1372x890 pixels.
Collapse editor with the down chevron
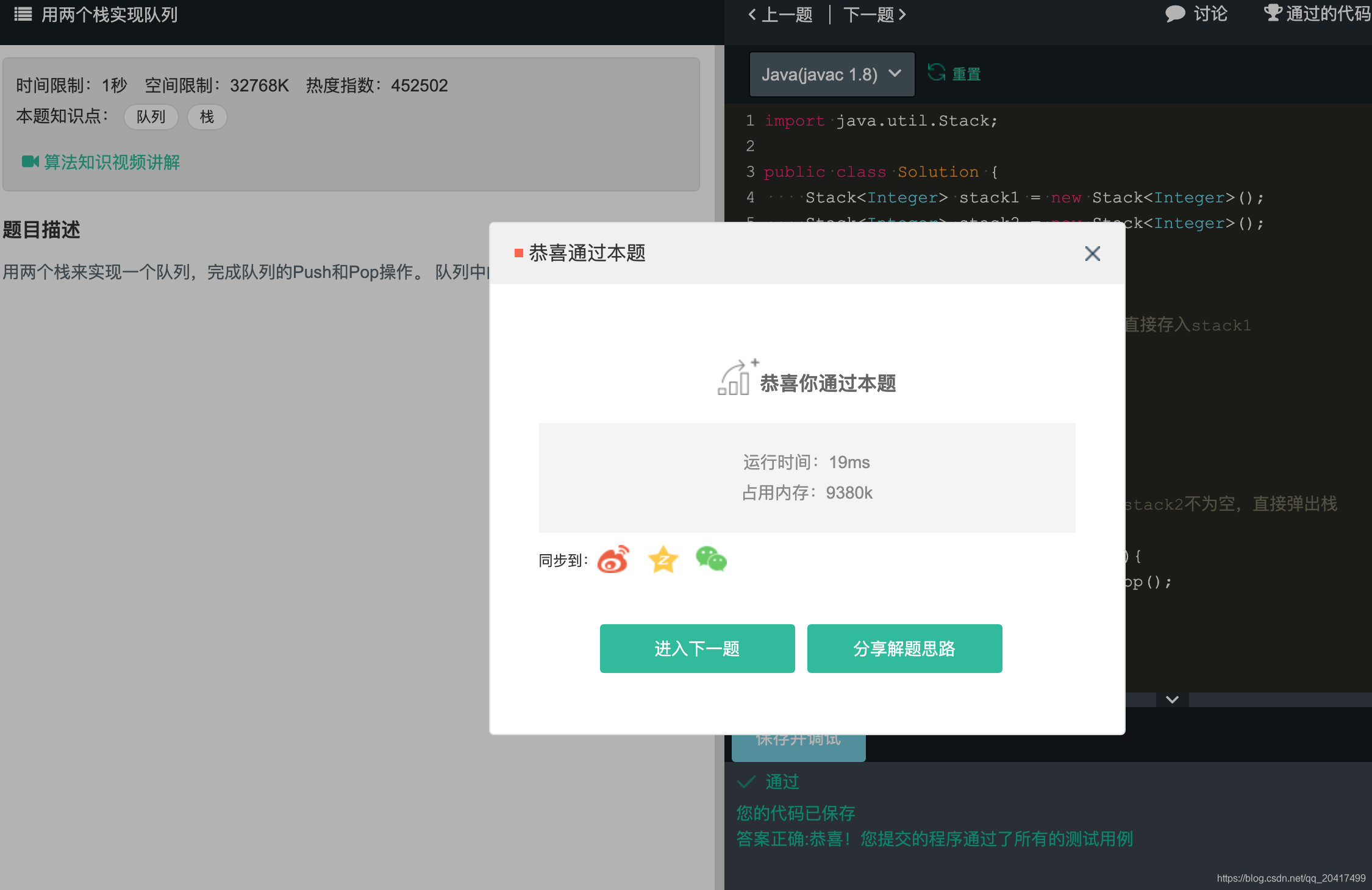(1172, 699)
